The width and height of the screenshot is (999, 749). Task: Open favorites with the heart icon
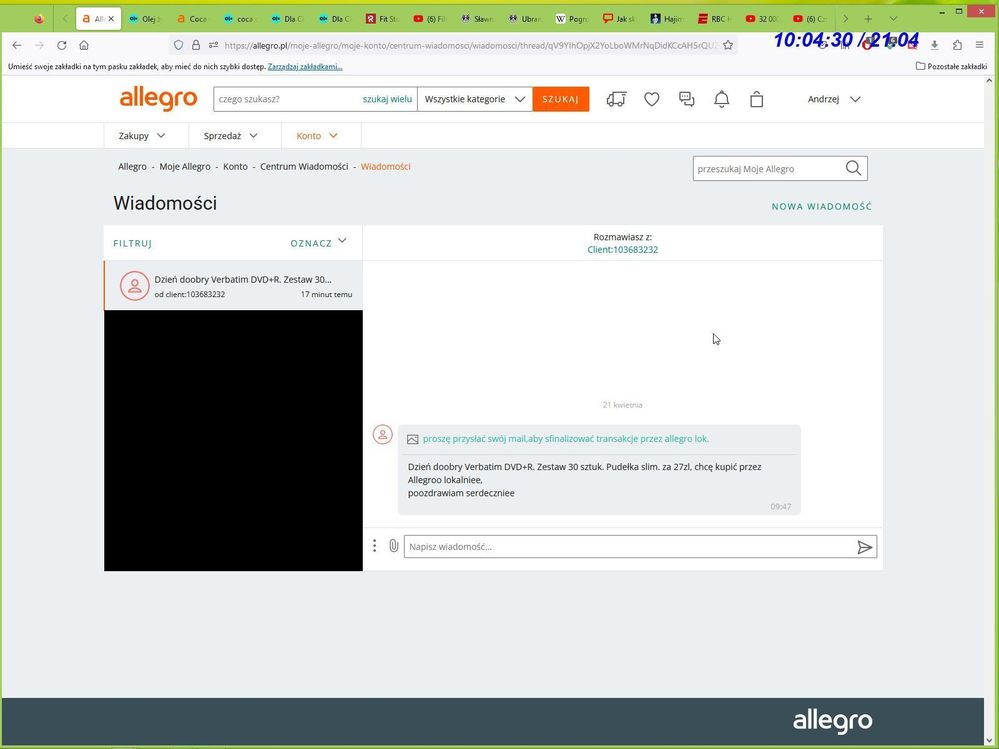click(651, 99)
